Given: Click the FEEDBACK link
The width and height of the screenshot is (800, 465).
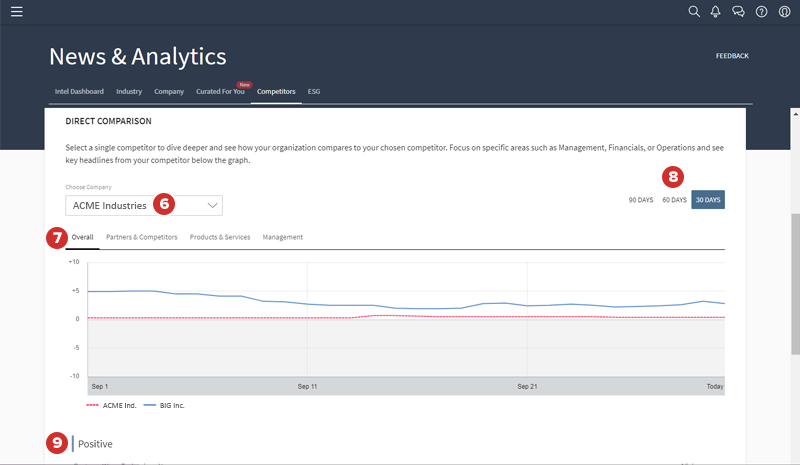Looking at the screenshot, I should [x=732, y=56].
